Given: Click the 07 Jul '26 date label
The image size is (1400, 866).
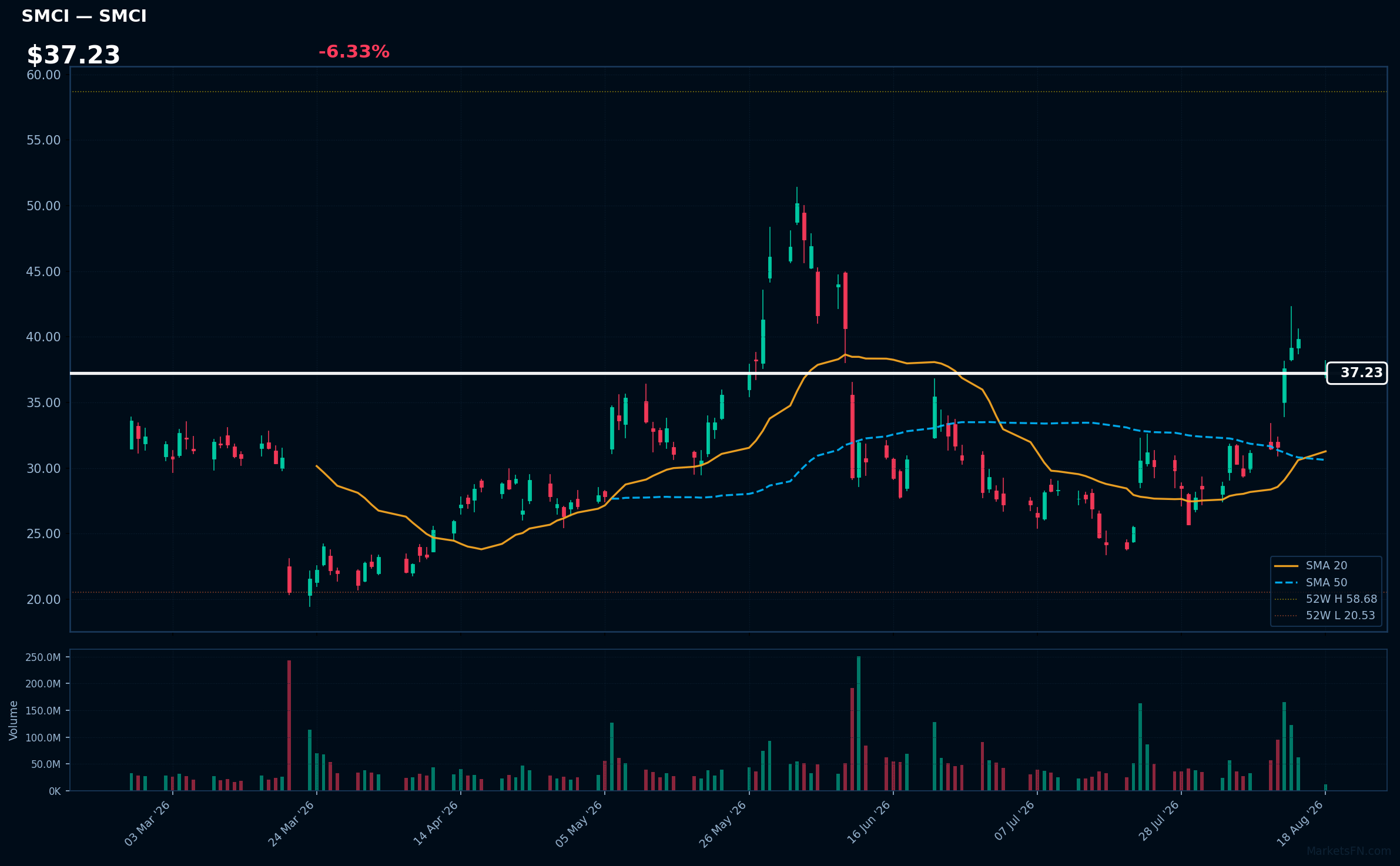Looking at the screenshot, I should 1014,821.
